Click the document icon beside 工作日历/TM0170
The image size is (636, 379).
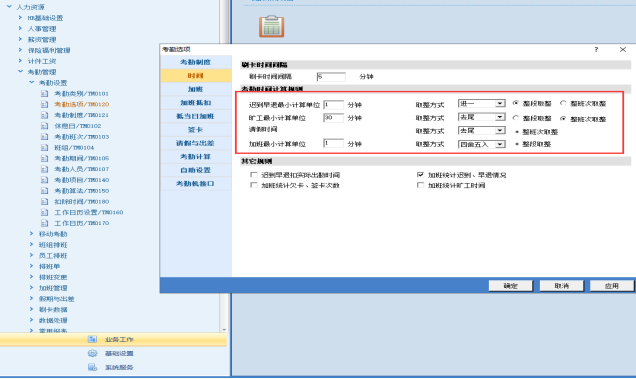tap(45, 223)
